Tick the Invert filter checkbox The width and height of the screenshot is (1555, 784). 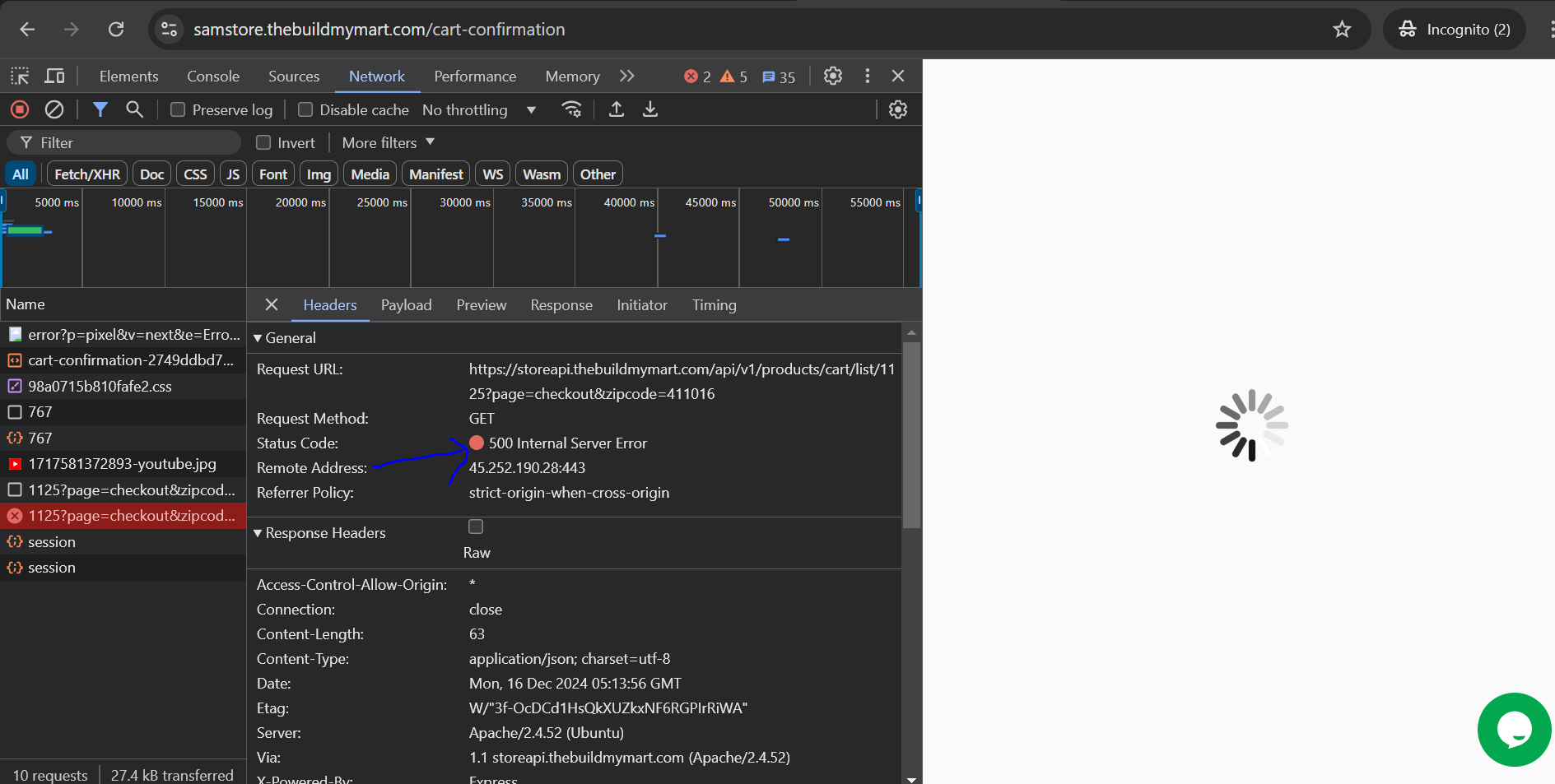(x=263, y=142)
